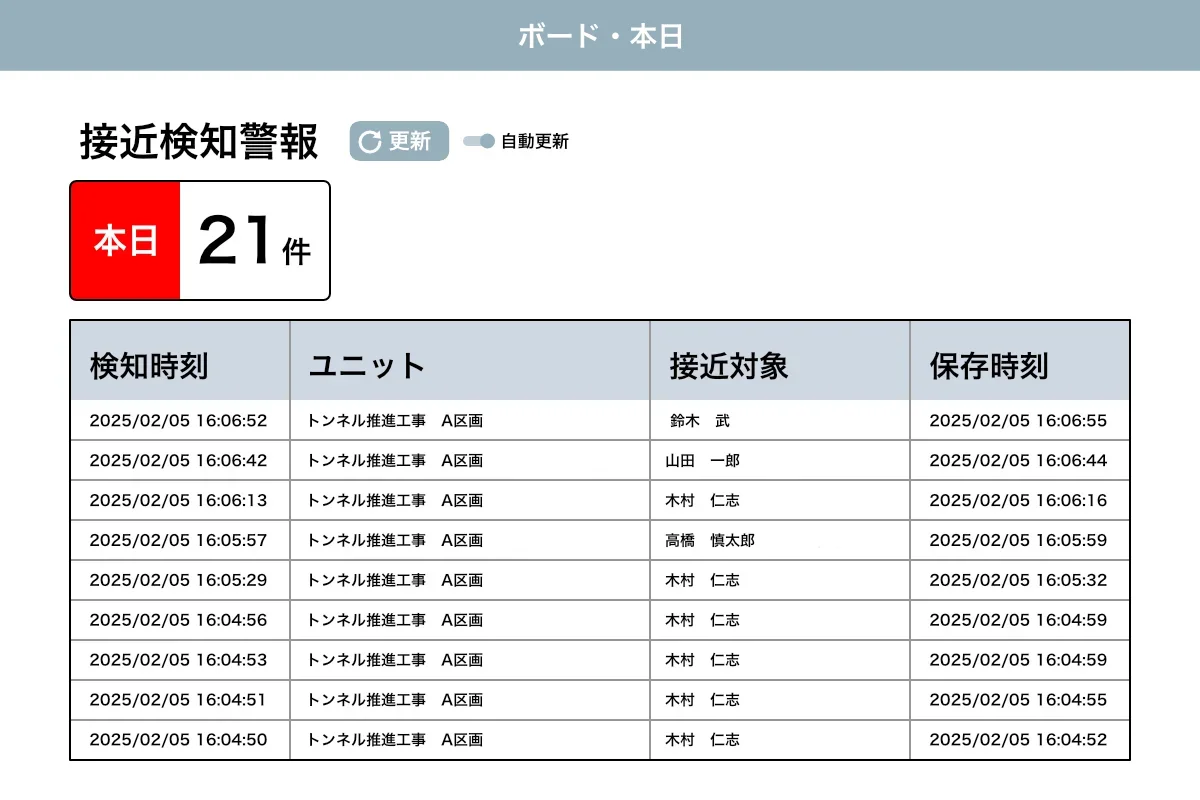Click the circular refresh arrow icon

[369, 141]
